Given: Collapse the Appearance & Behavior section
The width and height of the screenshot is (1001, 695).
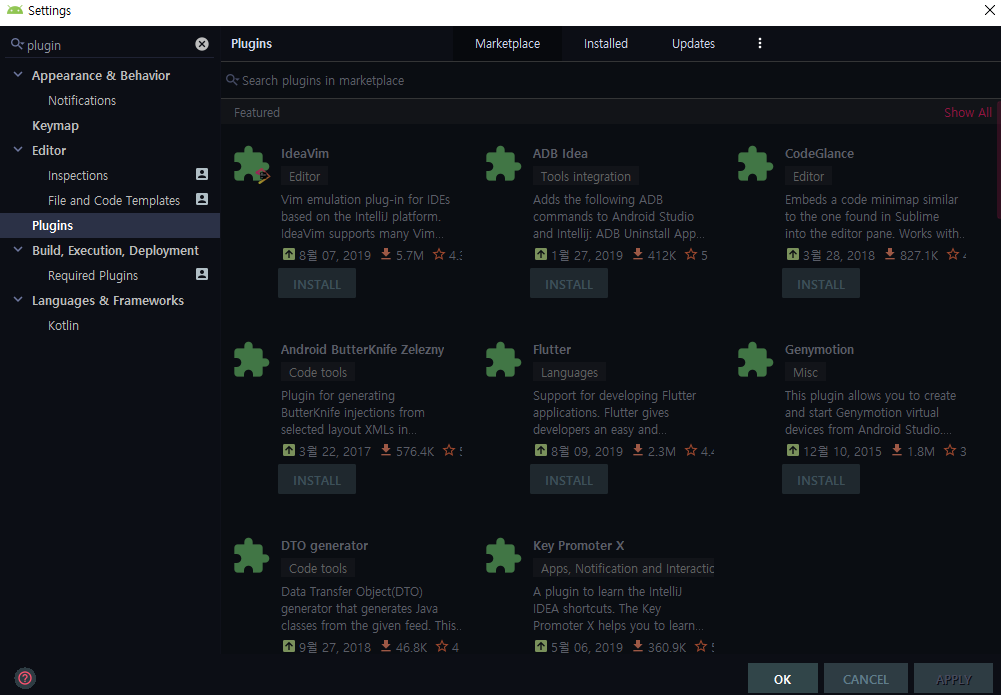Looking at the screenshot, I should (x=18, y=75).
